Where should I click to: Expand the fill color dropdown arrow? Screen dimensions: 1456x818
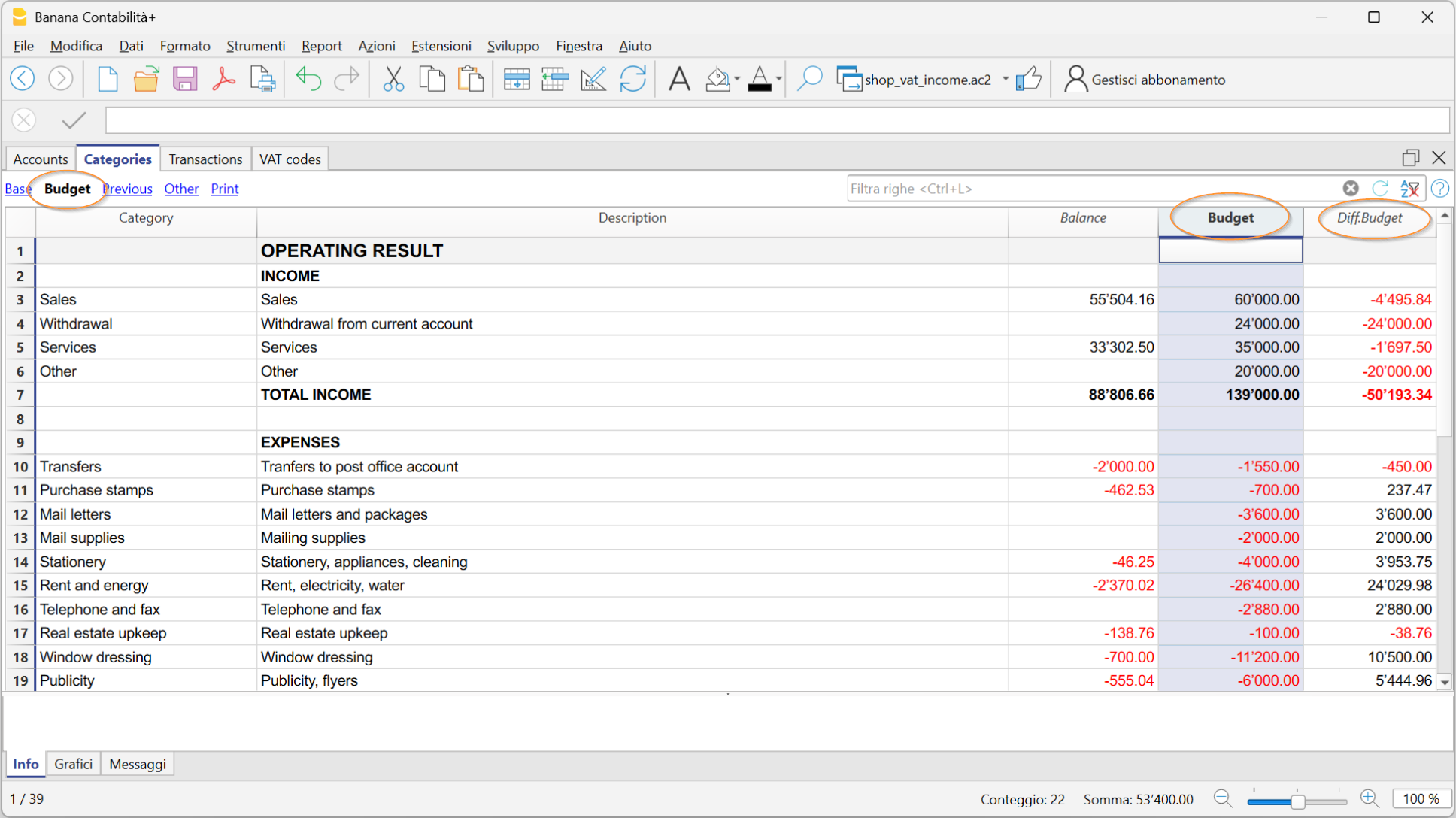[737, 79]
